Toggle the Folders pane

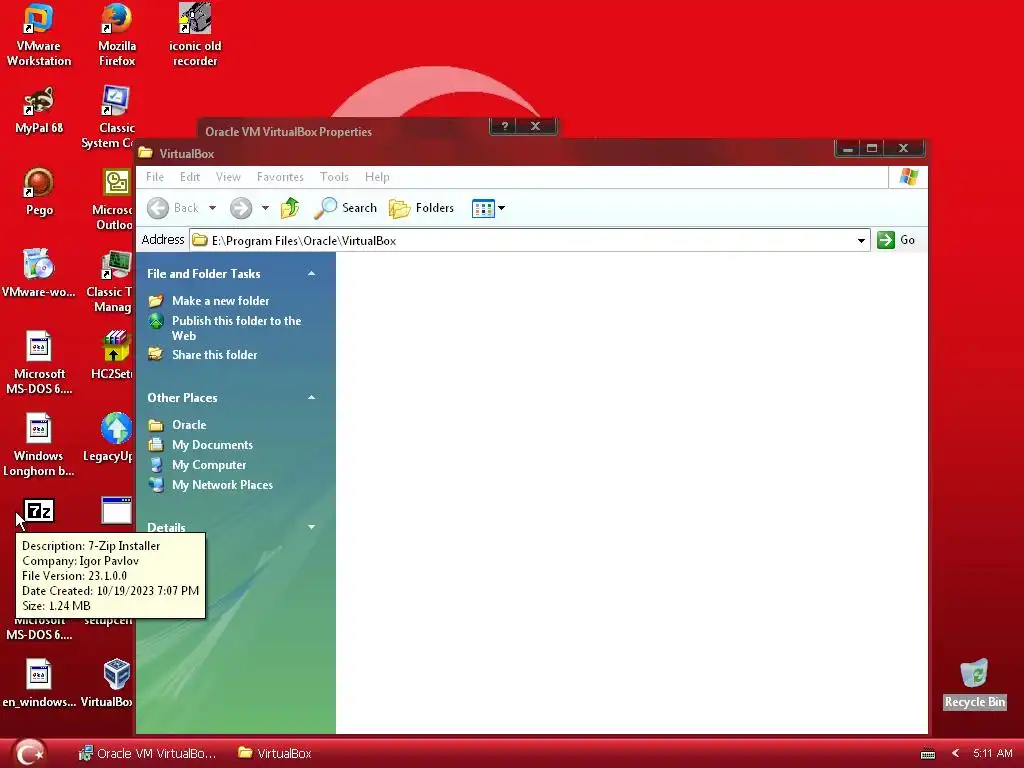point(421,208)
